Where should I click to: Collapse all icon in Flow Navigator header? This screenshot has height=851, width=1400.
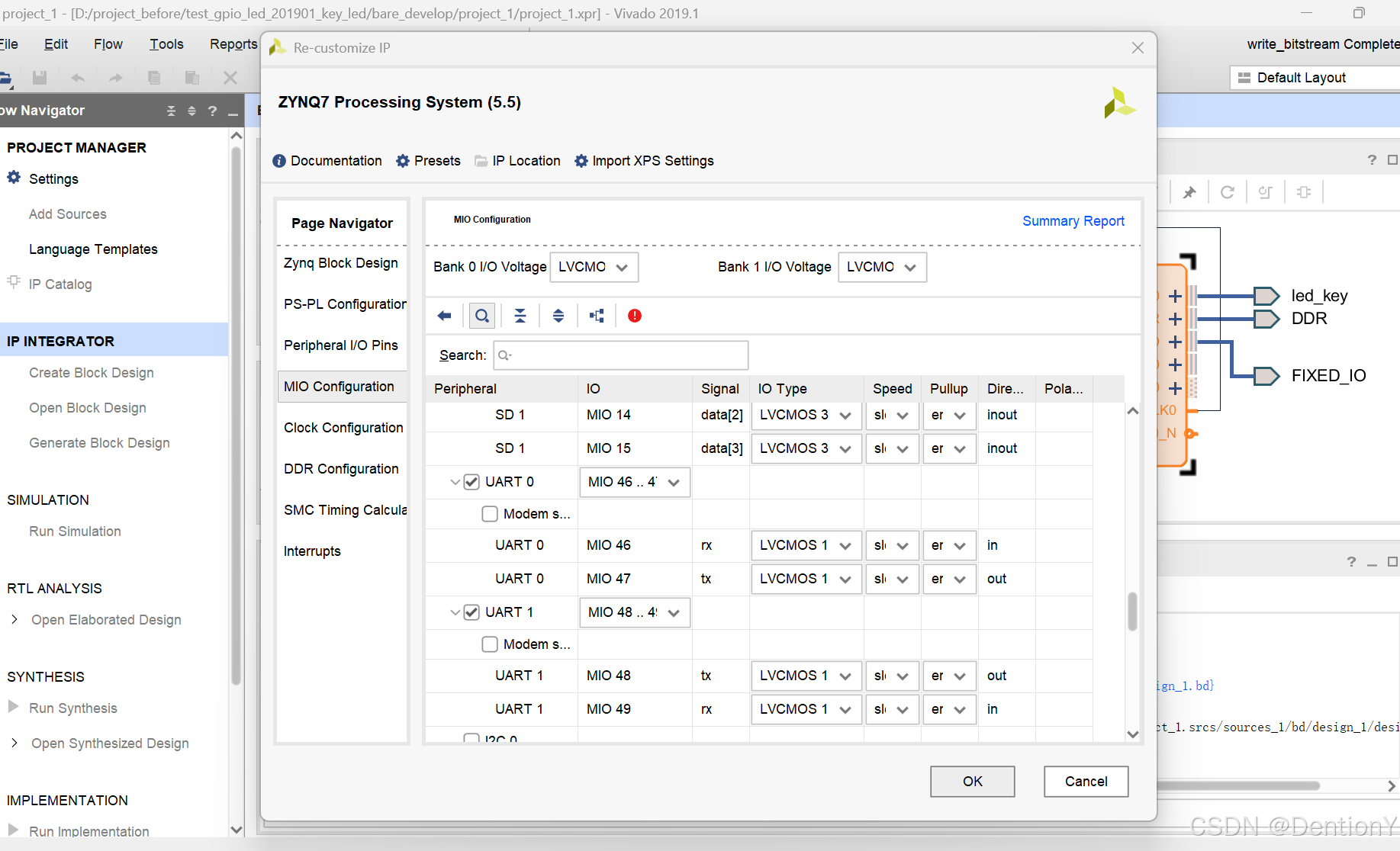(x=172, y=111)
